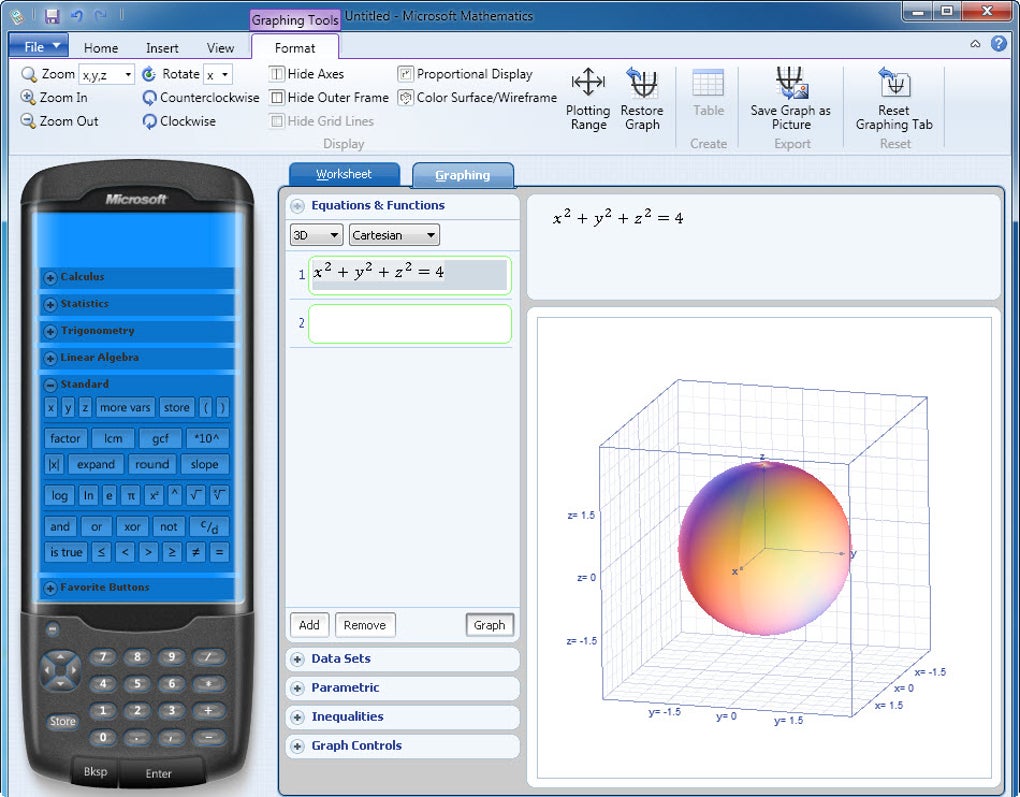1020x797 pixels.
Task: Click the calculator Enter key
Action: pos(159,774)
